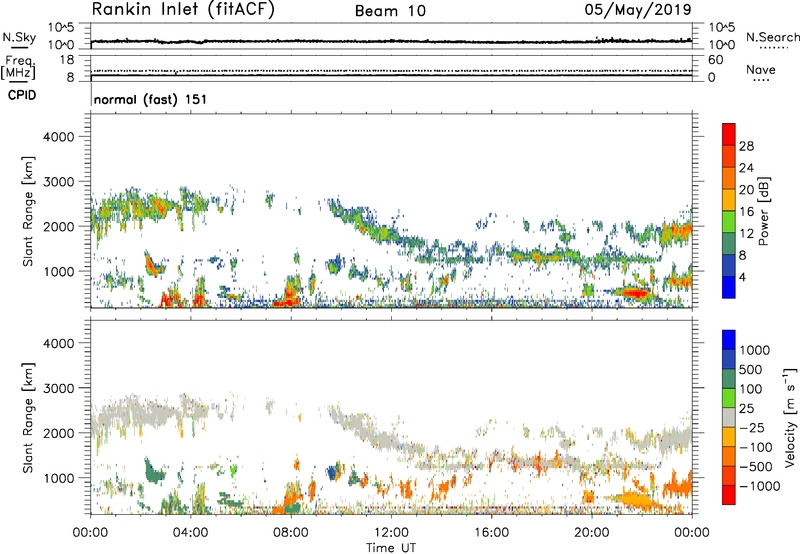This screenshot has height=554, width=800.
Task: Click the '3000' range label on the velocity panel
Action: point(58,388)
